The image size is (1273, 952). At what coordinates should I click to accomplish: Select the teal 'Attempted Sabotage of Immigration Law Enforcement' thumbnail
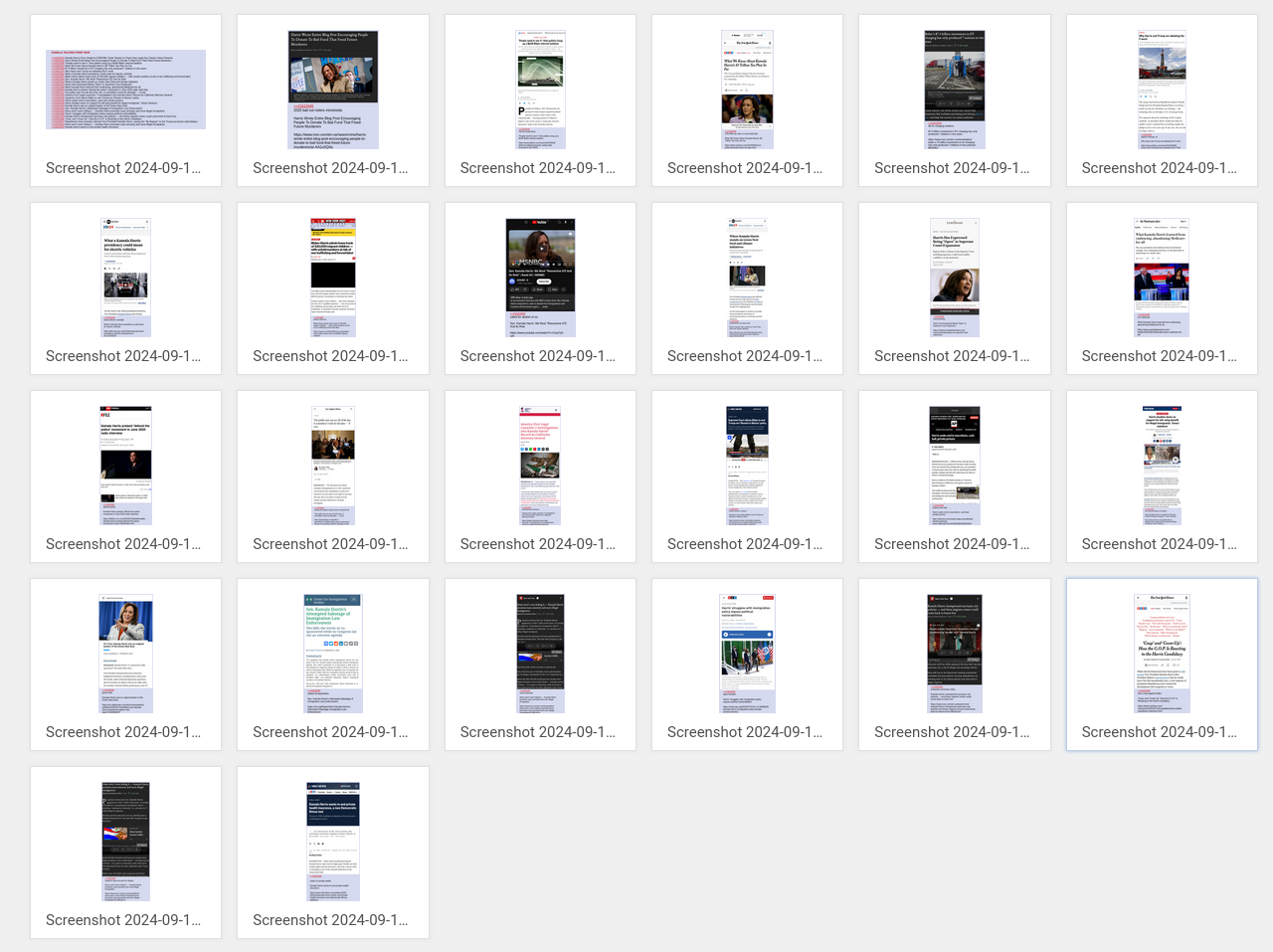click(333, 654)
